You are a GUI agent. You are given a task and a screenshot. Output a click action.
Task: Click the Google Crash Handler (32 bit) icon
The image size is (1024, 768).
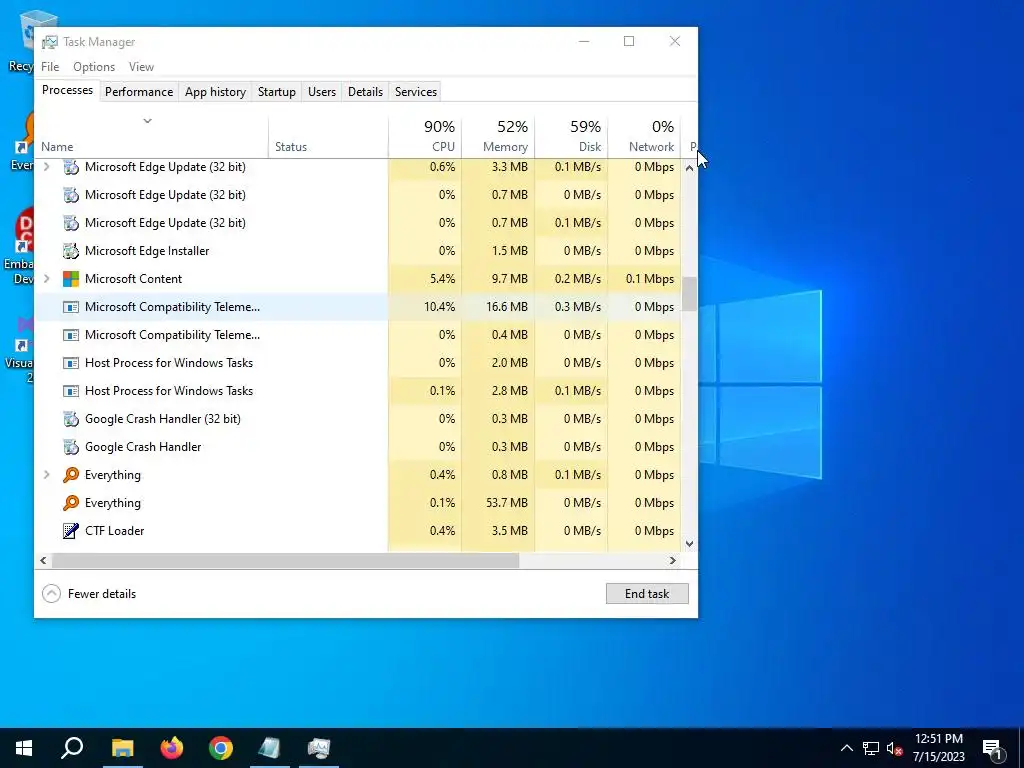click(71, 419)
